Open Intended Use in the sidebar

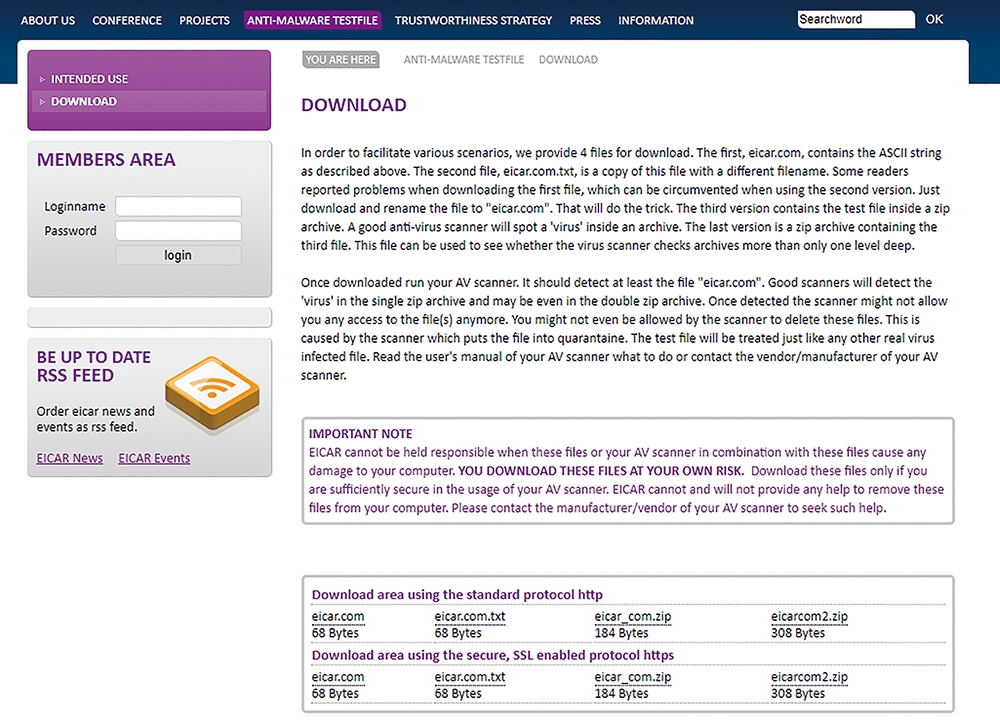point(89,79)
